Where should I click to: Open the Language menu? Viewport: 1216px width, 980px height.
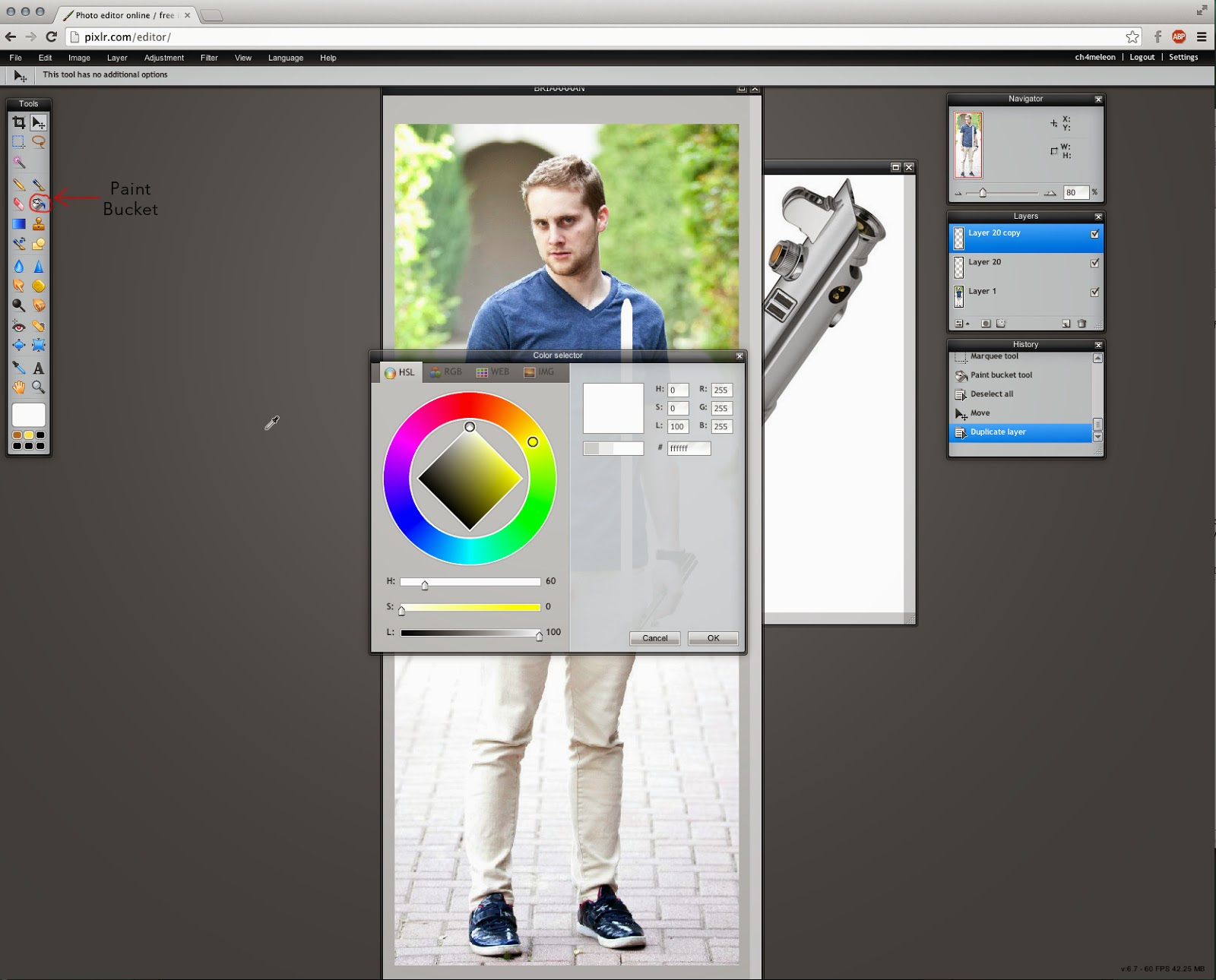286,58
